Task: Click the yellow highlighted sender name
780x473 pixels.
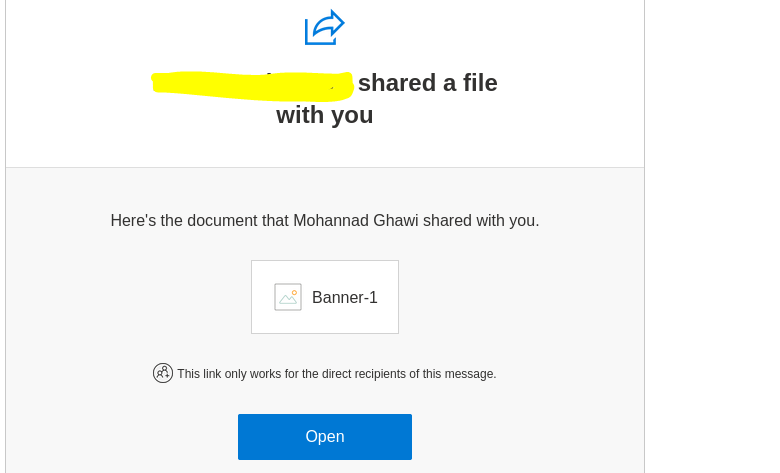Action: [x=252, y=84]
